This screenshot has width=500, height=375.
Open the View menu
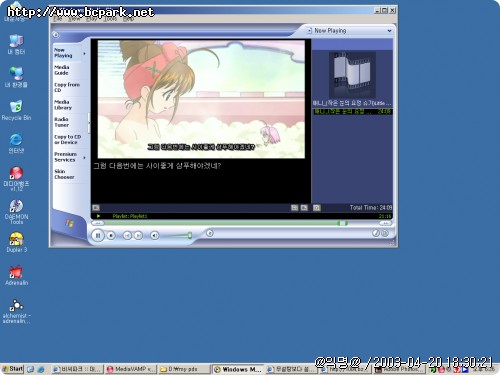coord(74,19)
